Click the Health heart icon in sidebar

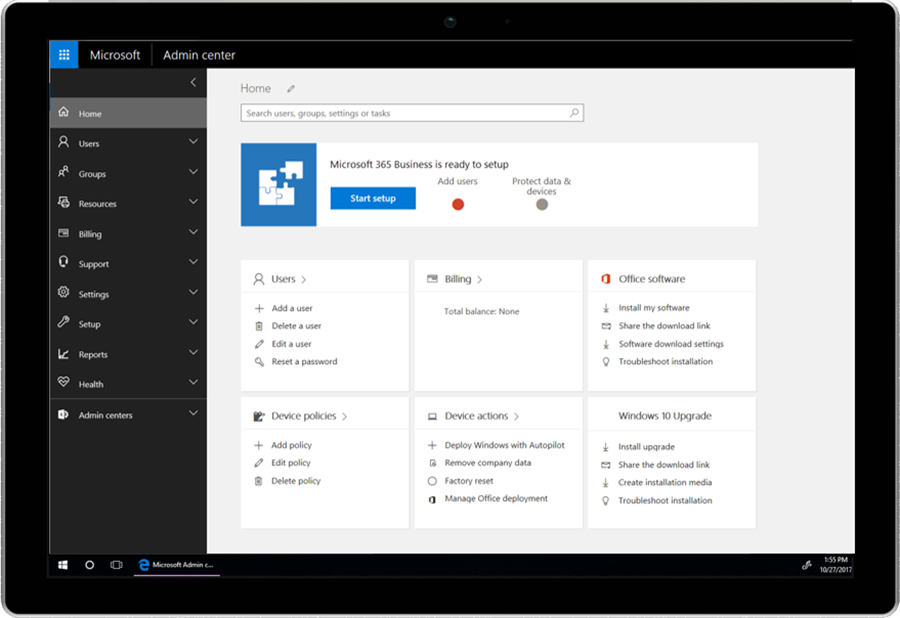pyautogui.click(x=64, y=383)
